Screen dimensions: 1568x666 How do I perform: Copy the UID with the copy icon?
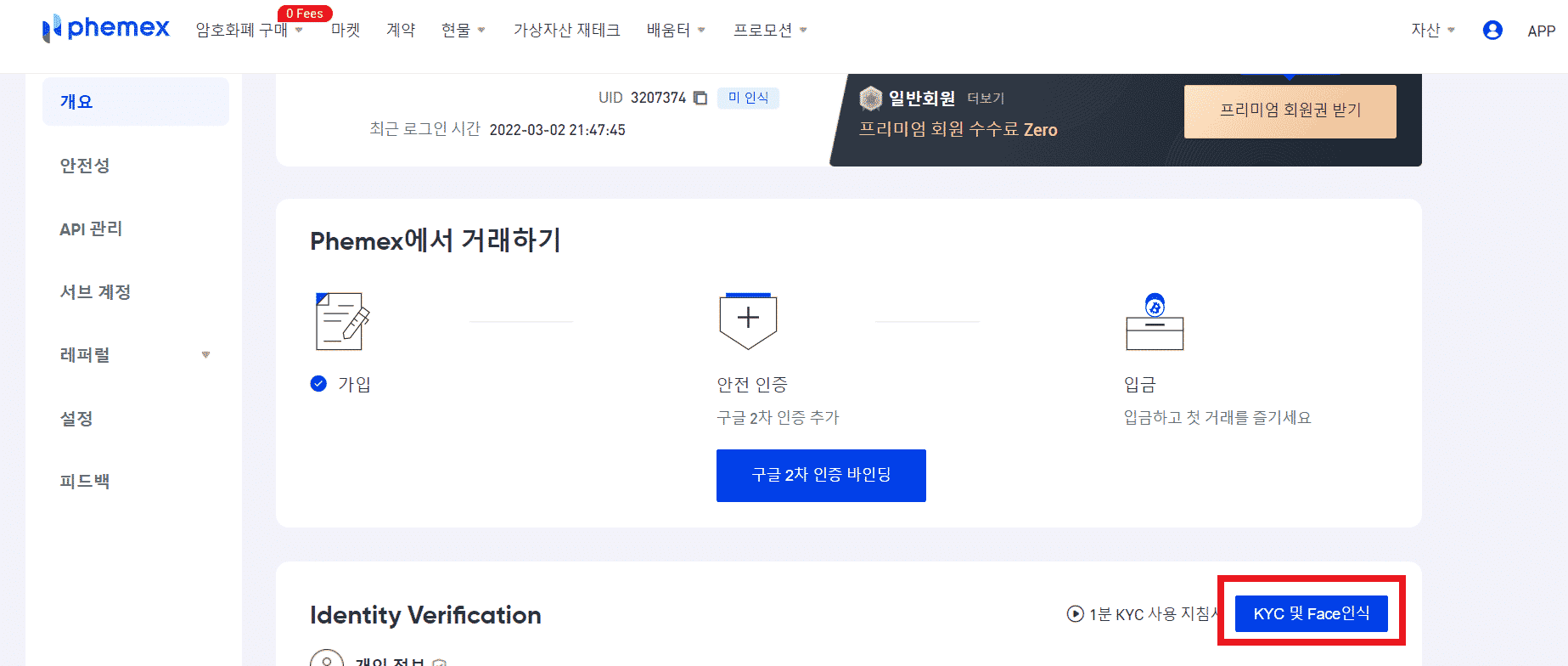700,98
